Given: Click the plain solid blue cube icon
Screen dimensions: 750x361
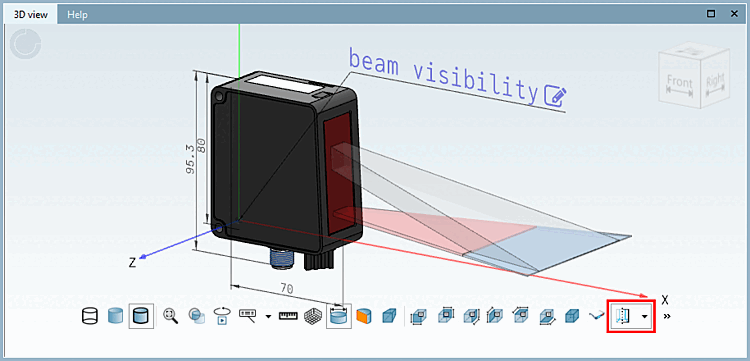Looking at the screenshot, I should pos(571,316).
